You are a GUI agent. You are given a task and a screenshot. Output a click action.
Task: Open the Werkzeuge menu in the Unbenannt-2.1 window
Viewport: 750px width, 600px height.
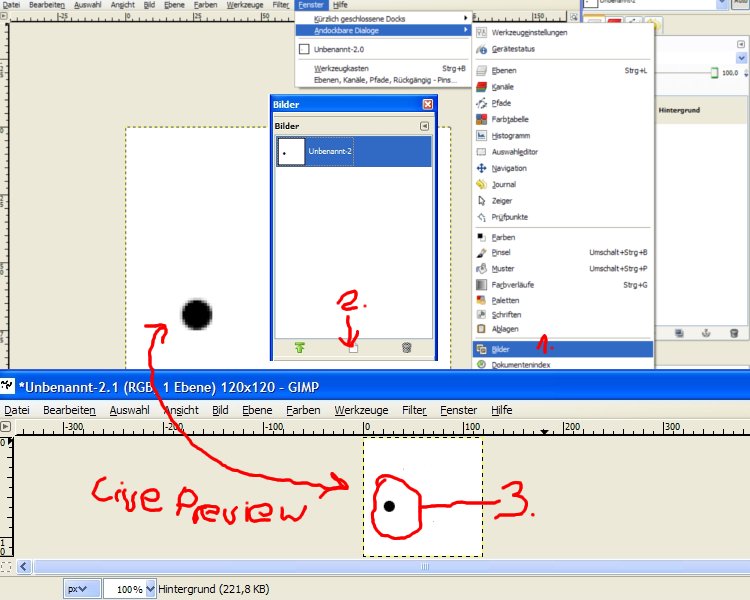coord(361,410)
